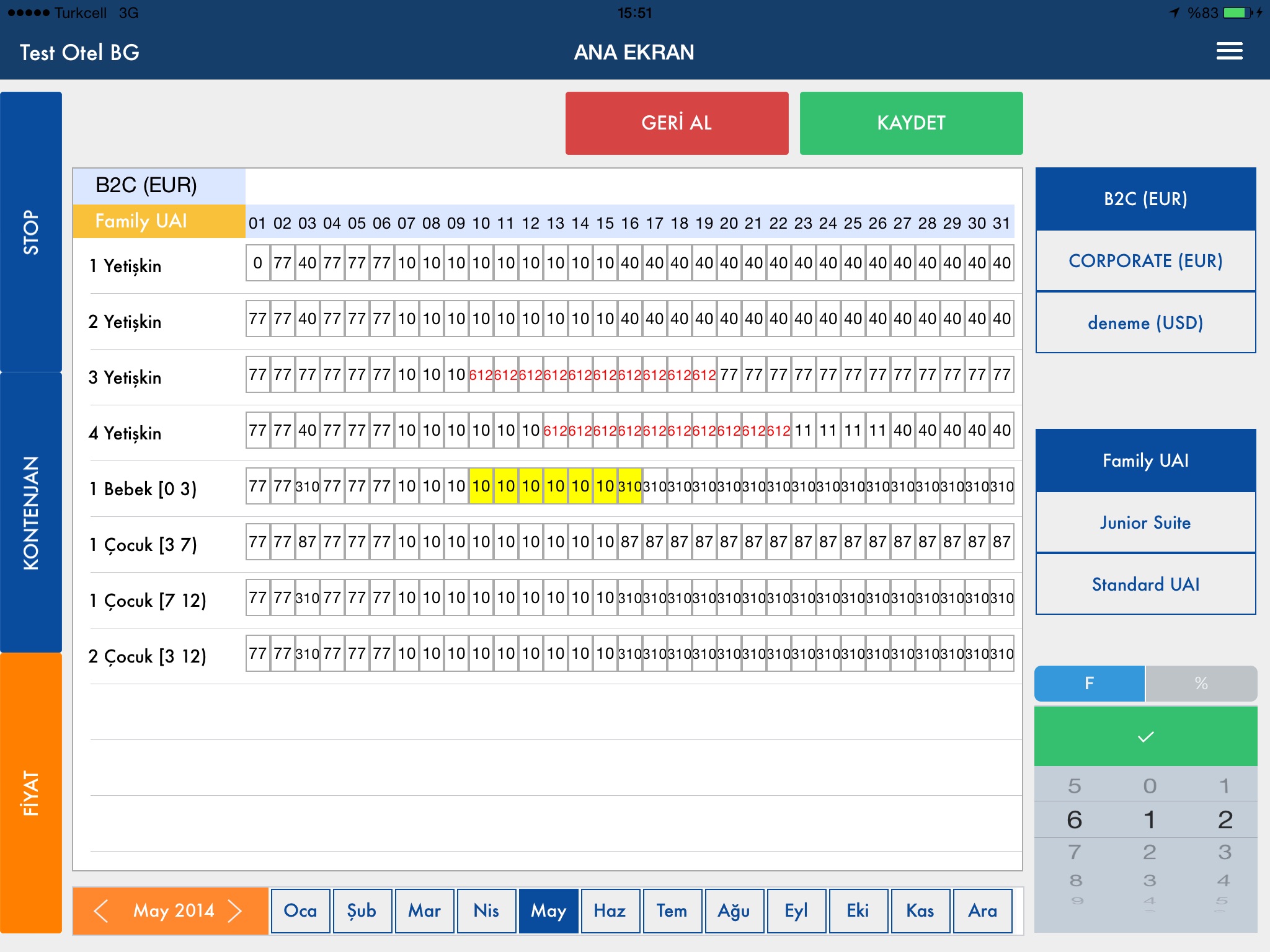Open the KONTENJAN side tab

31,513
